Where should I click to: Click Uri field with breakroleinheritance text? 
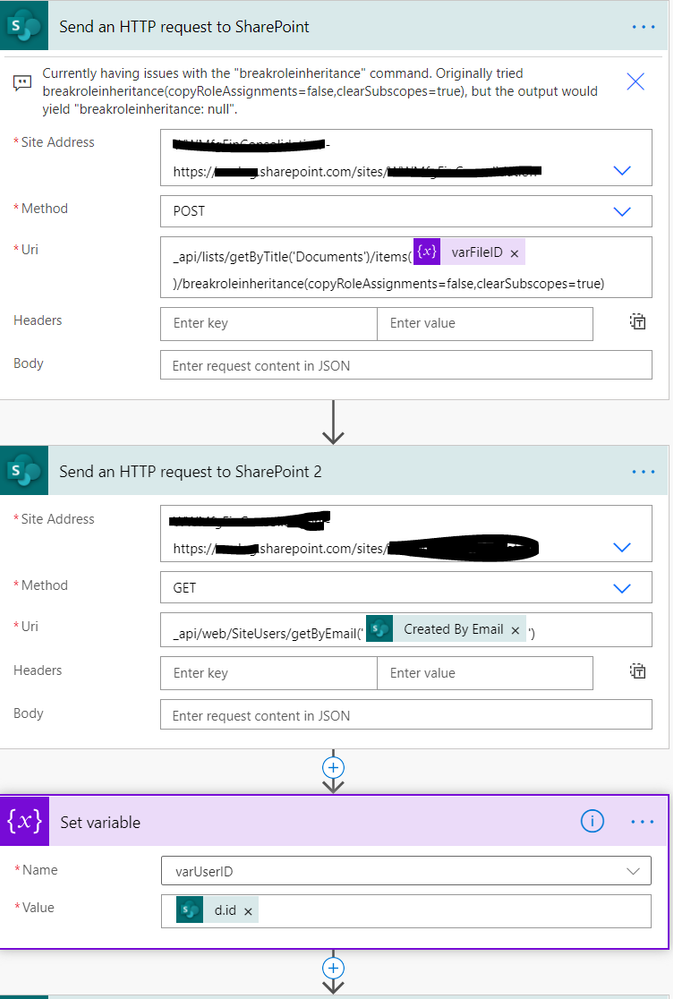click(406, 268)
